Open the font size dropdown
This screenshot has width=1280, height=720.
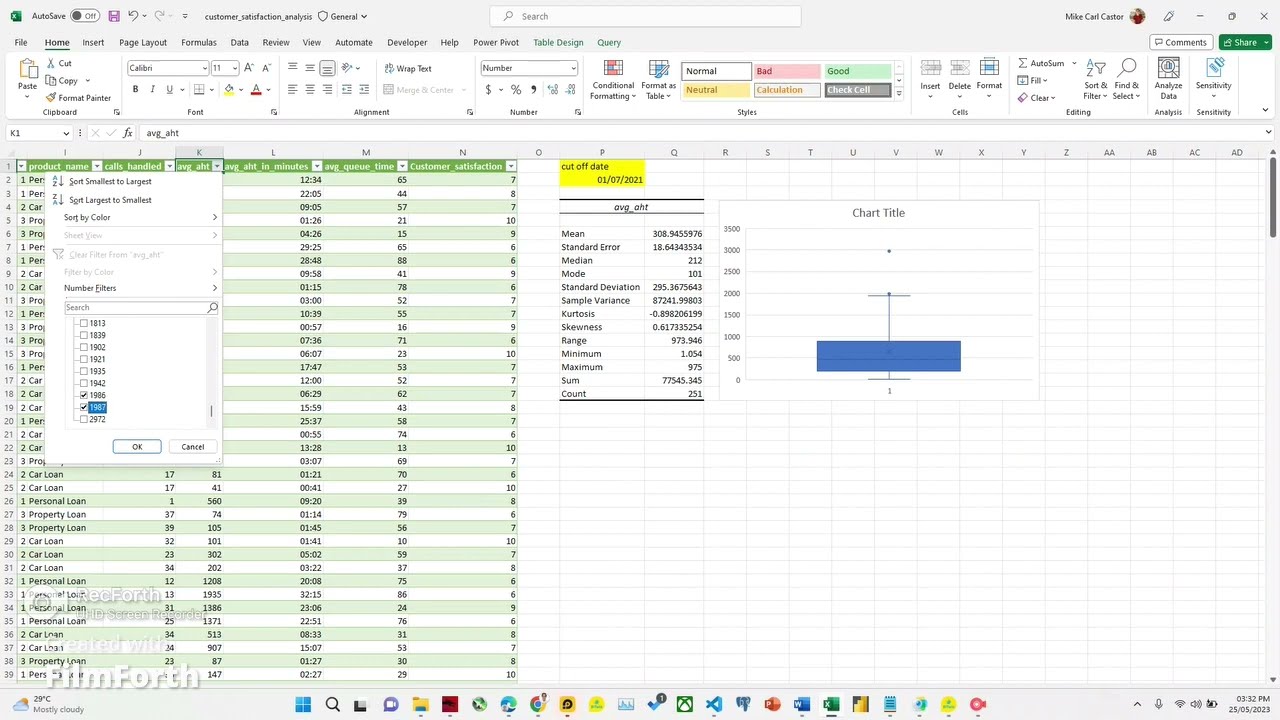[235, 68]
